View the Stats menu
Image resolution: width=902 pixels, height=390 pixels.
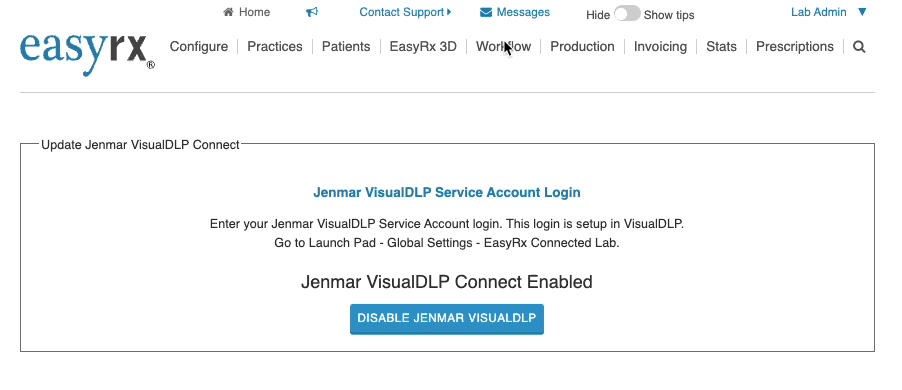(721, 47)
